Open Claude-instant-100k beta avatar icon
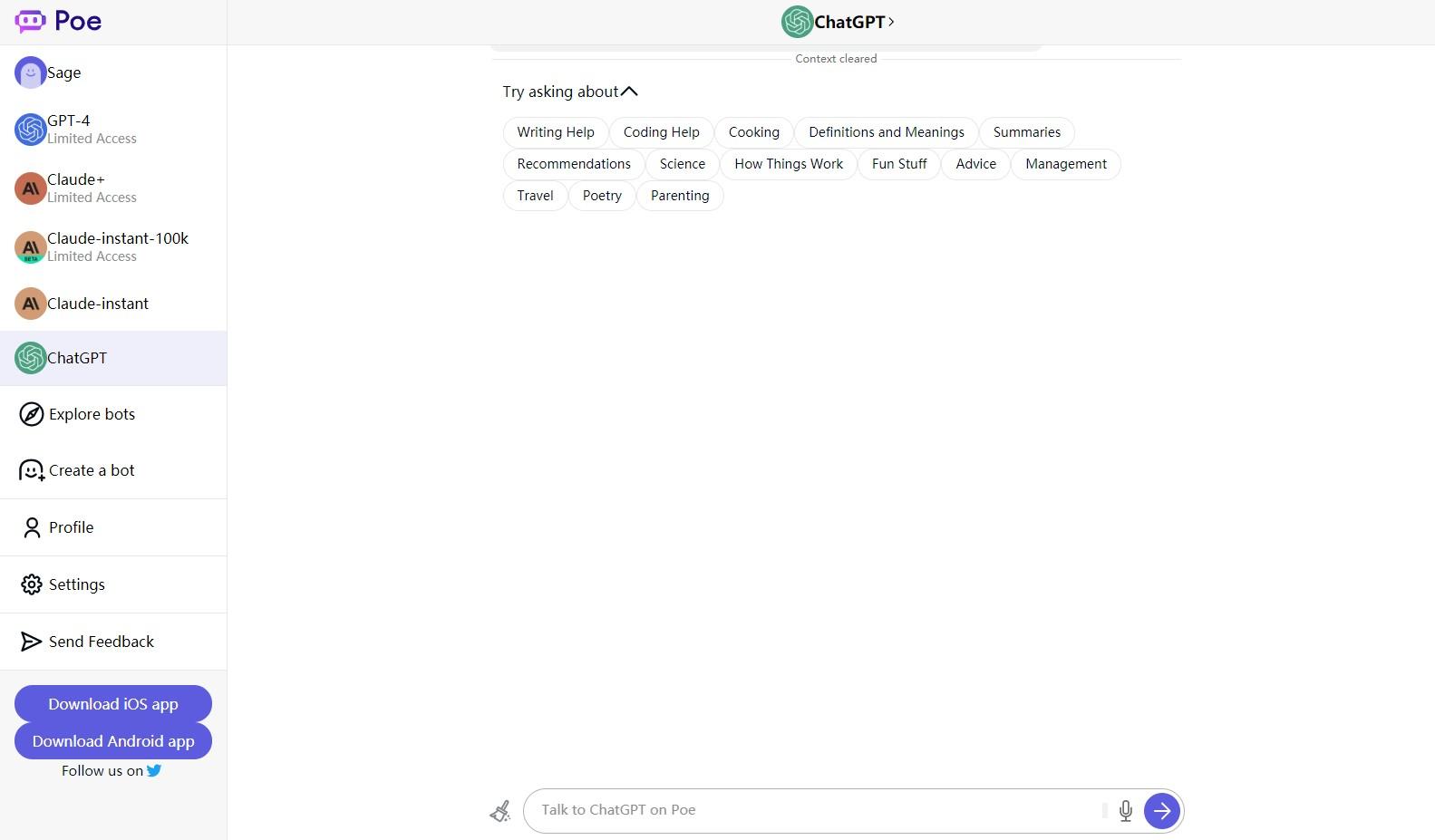The width and height of the screenshot is (1435, 840). pyautogui.click(x=31, y=247)
